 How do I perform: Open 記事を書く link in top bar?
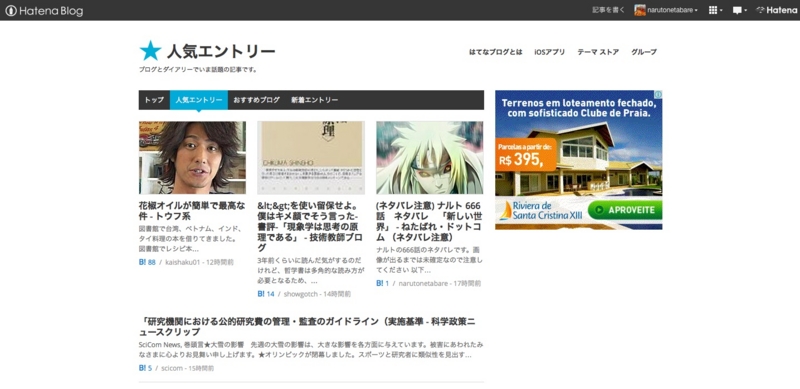(608, 10)
